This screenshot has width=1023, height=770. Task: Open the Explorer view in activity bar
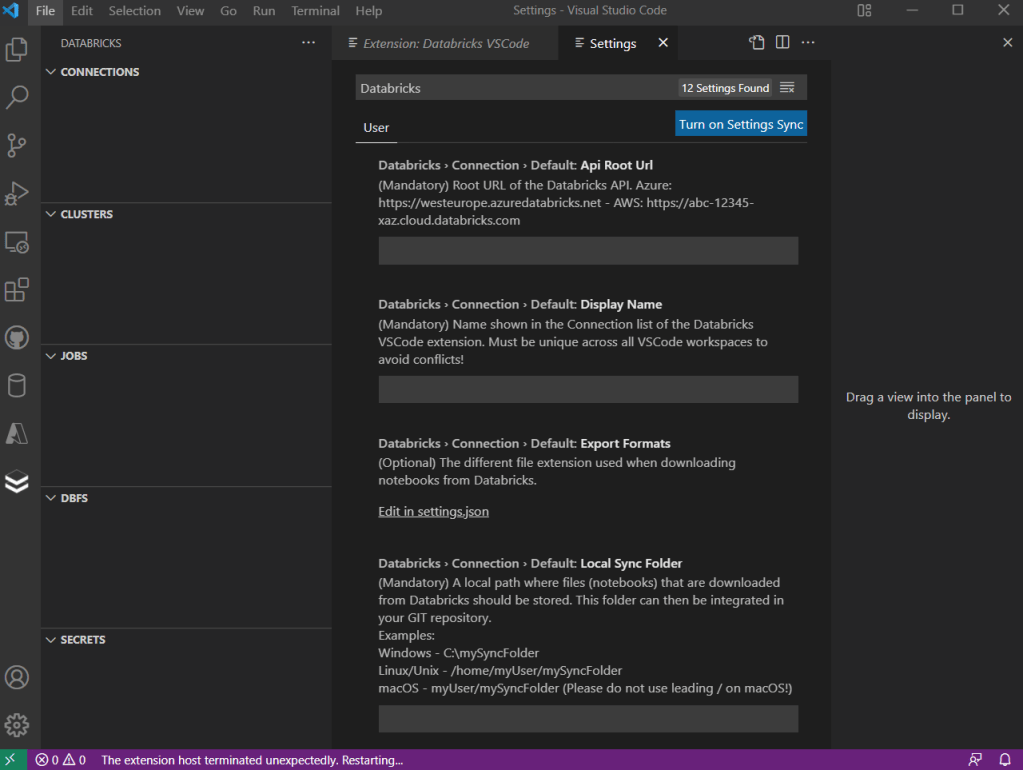point(17,49)
